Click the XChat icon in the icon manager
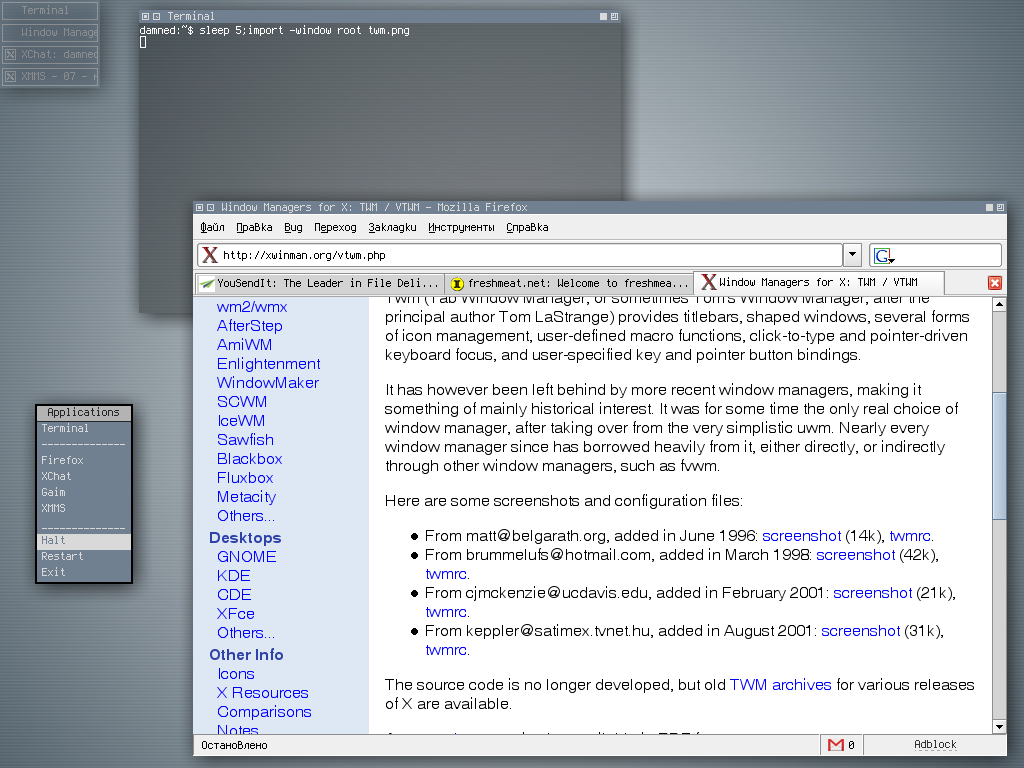This screenshot has height=768, width=1024. point(10,54)
